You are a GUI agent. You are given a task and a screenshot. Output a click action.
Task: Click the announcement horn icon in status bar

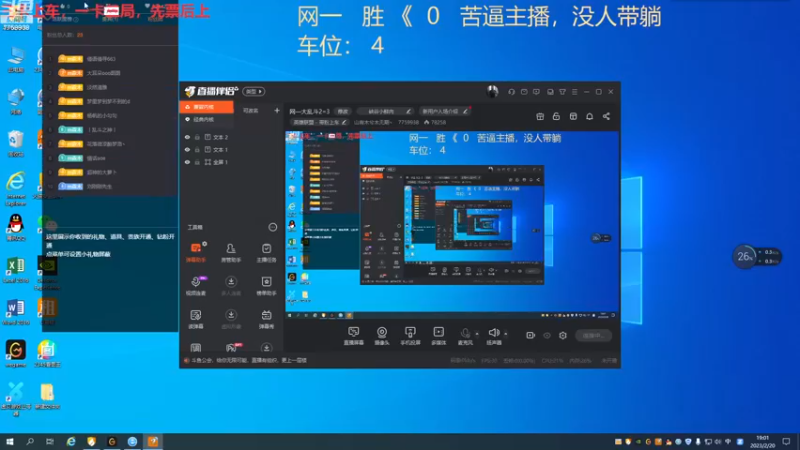187,360
